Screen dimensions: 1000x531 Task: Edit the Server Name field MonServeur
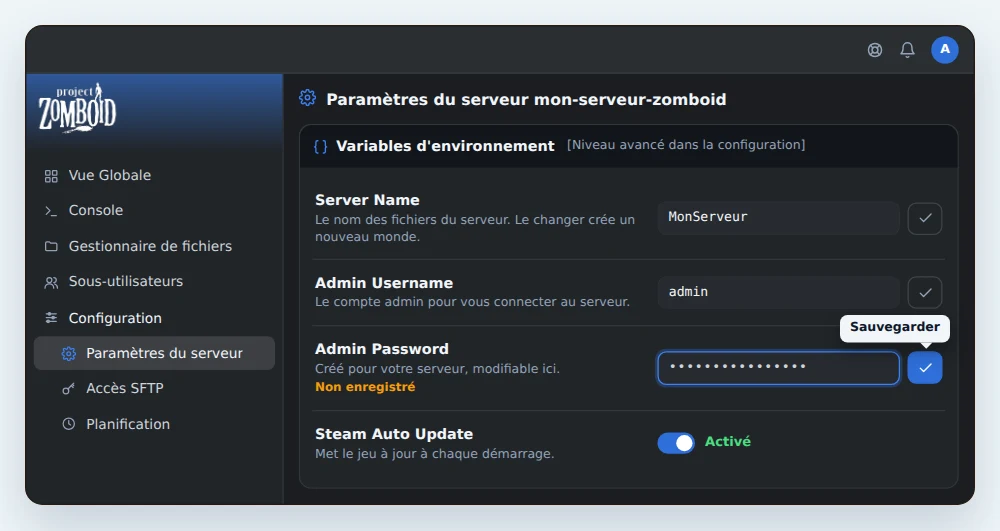778,218
